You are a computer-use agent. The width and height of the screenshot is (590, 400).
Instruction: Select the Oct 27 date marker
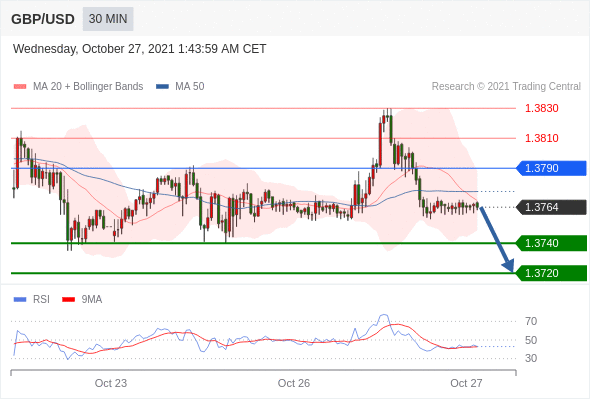tap(466, 383)
